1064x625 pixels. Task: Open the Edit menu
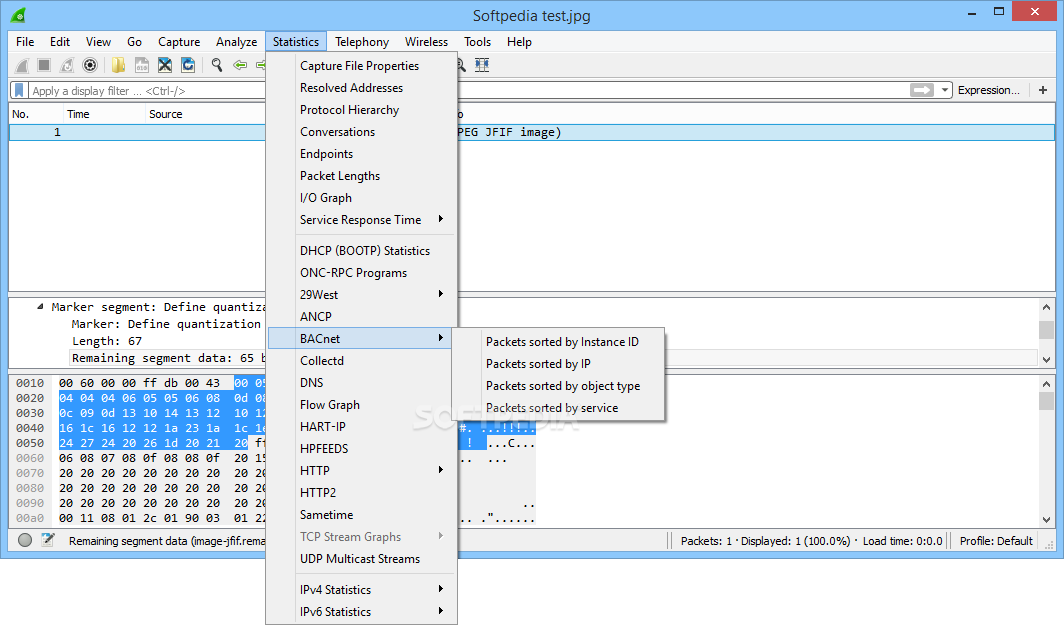pos(60,41)
